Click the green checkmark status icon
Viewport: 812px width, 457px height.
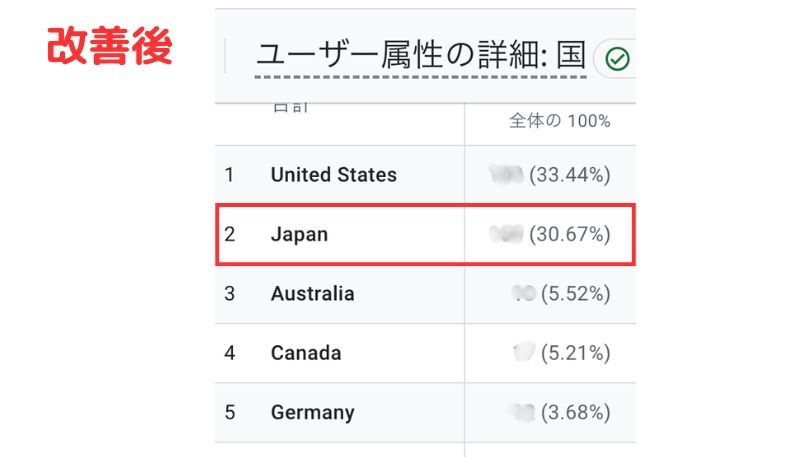pyautogui.click(x=617, y=59)
